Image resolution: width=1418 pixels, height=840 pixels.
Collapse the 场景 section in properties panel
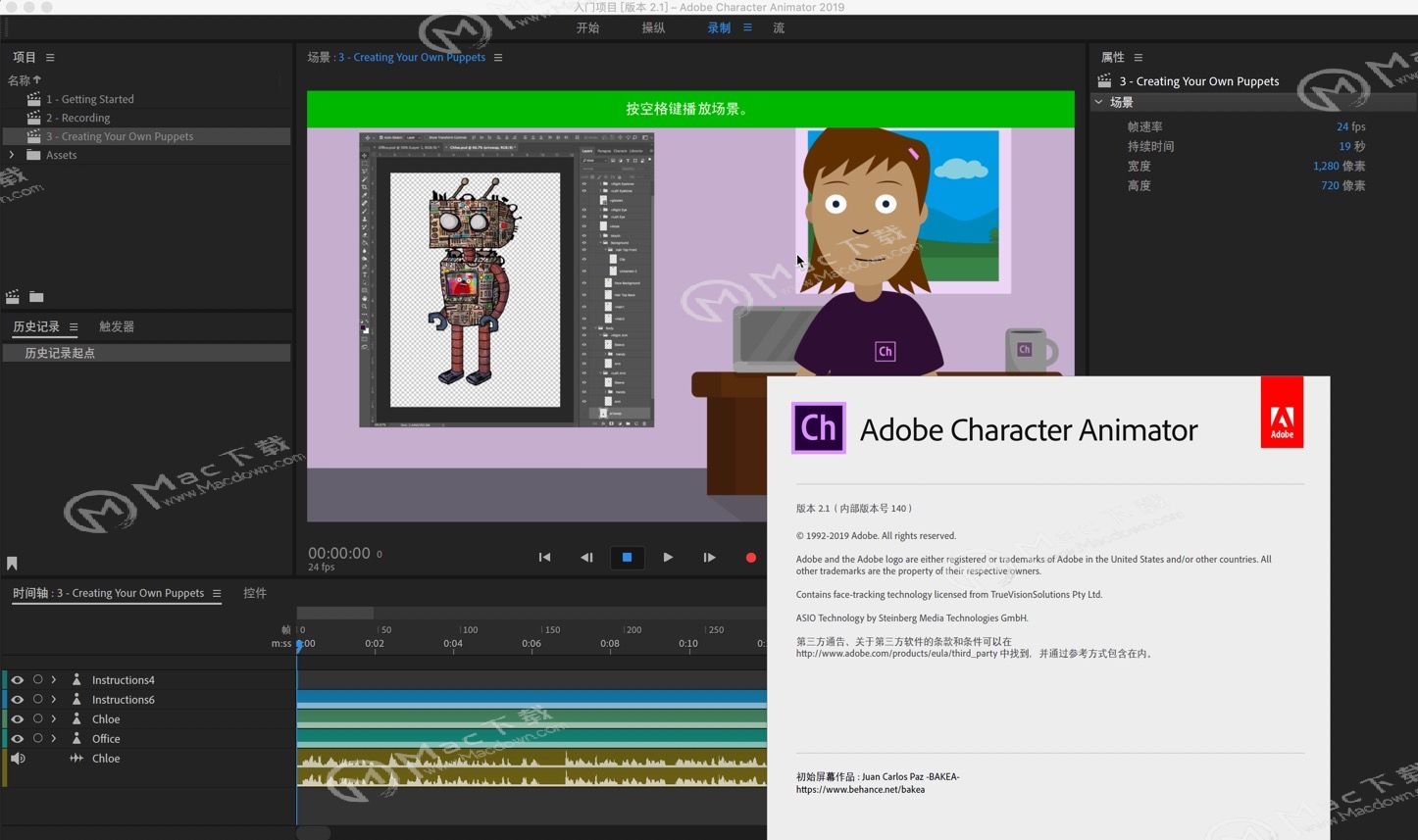[x=1099, y=102]
